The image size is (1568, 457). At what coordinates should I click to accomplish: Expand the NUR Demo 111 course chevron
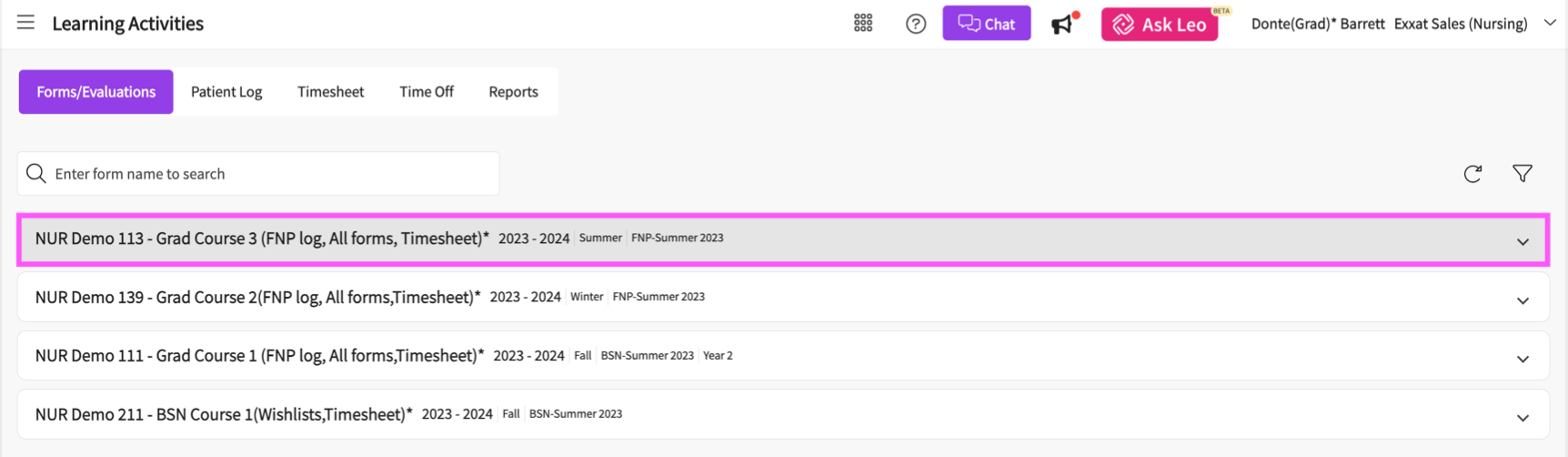[x=1522, y=360]
